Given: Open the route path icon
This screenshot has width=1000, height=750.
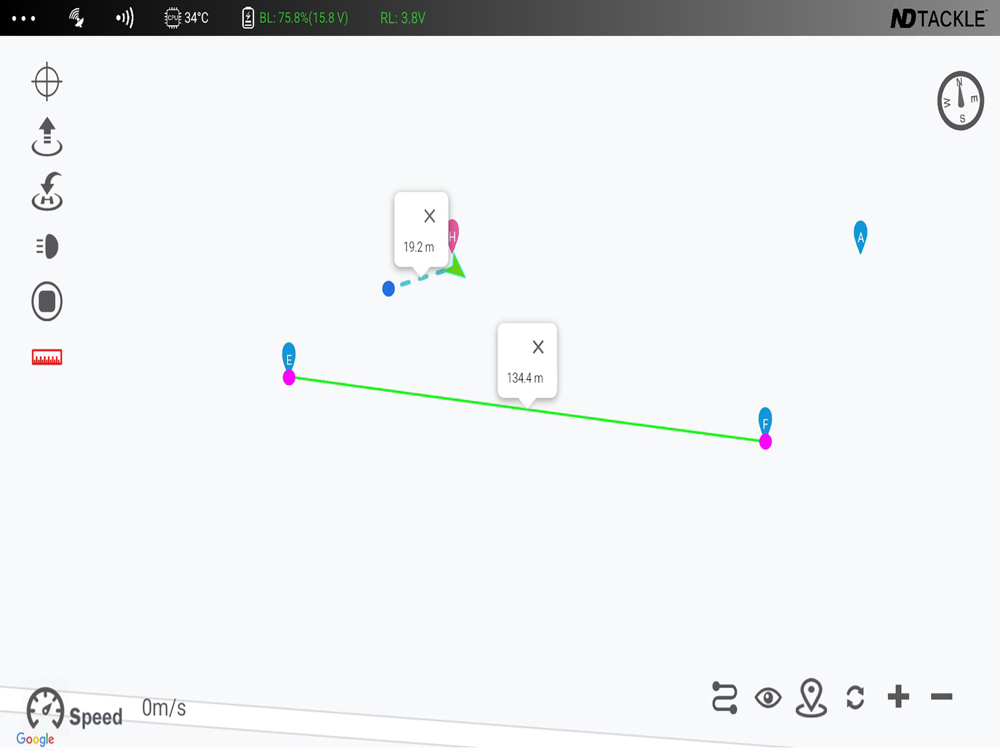Looking at the screenshot, I should pos(724,697).
